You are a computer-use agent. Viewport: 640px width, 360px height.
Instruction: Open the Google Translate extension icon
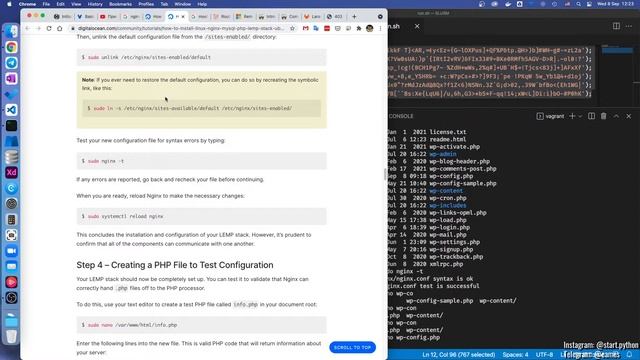(x=316, y=28)
